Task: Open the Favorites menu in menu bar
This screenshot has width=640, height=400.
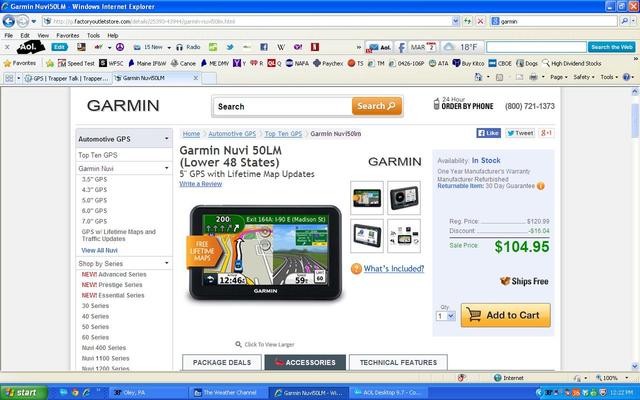Action: [68, 36]
